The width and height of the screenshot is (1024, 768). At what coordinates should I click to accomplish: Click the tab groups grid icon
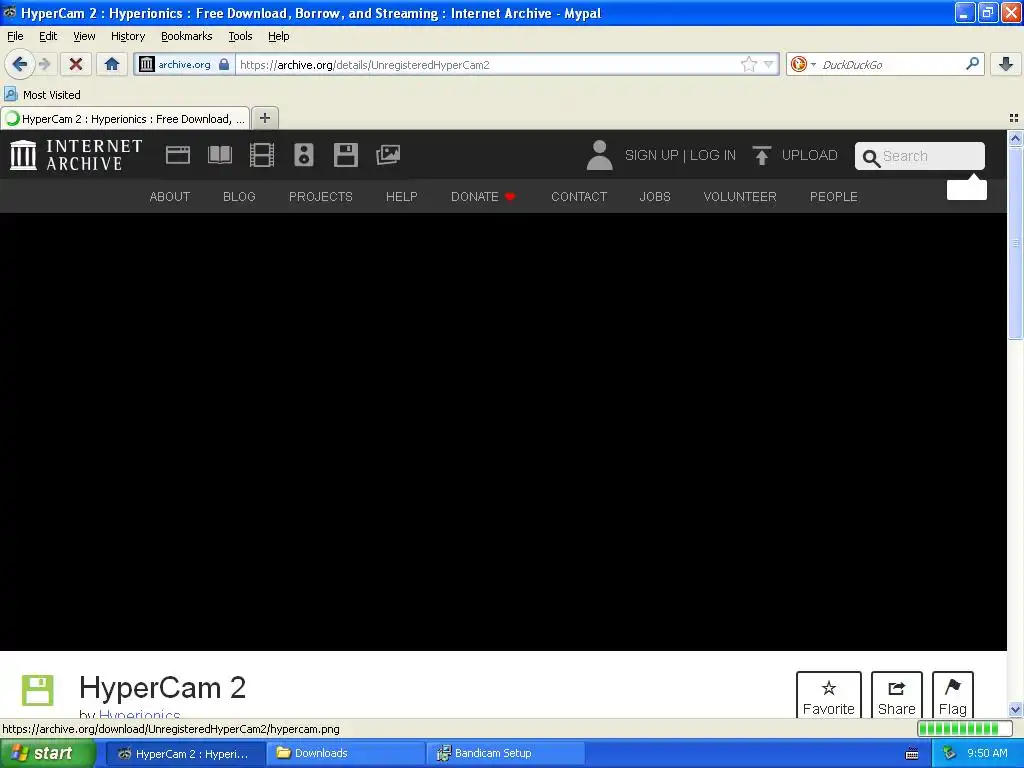(1014, 118)
